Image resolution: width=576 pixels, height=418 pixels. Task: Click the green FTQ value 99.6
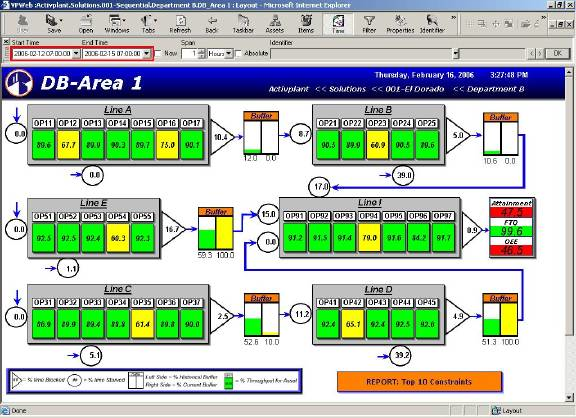[512, 231]
